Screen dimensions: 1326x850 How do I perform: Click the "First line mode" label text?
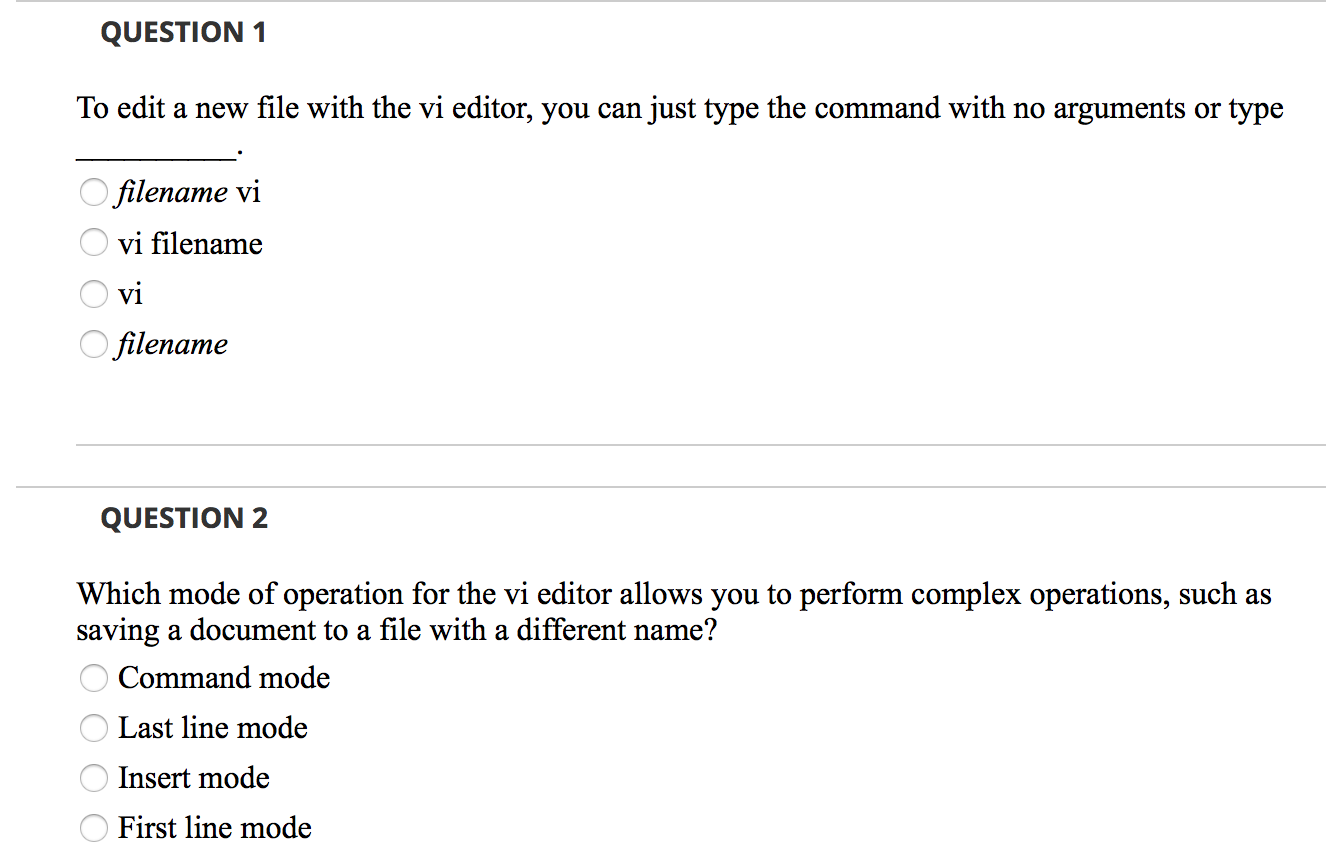[215, 828]
